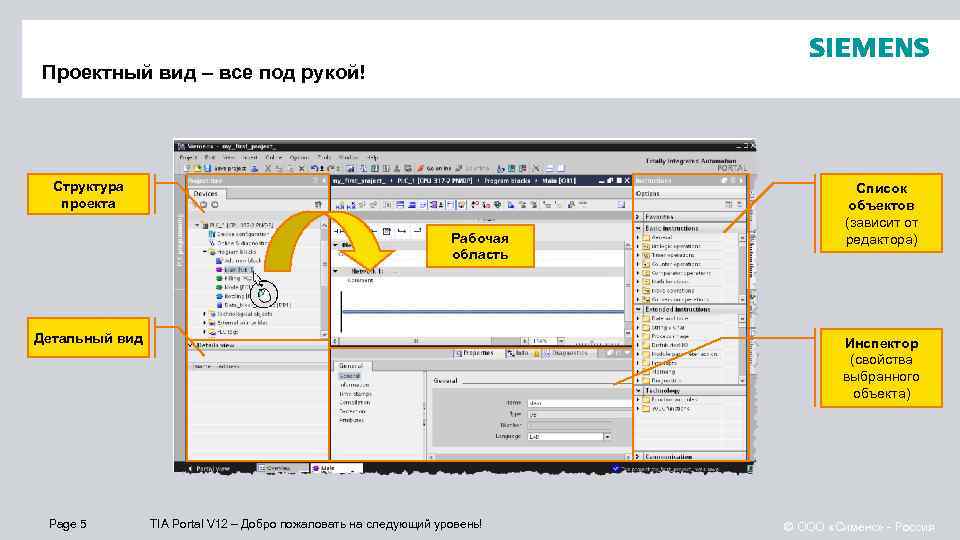Open the Language dropdown in inspector
This screenshot has width=960, height=540.
pos(607,437)
